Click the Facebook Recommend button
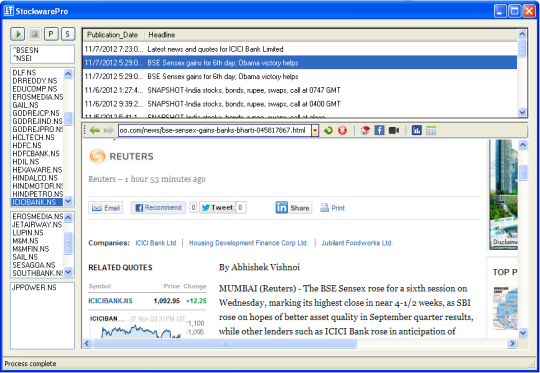Screen dimensions: 540x373 click(158, 208)
